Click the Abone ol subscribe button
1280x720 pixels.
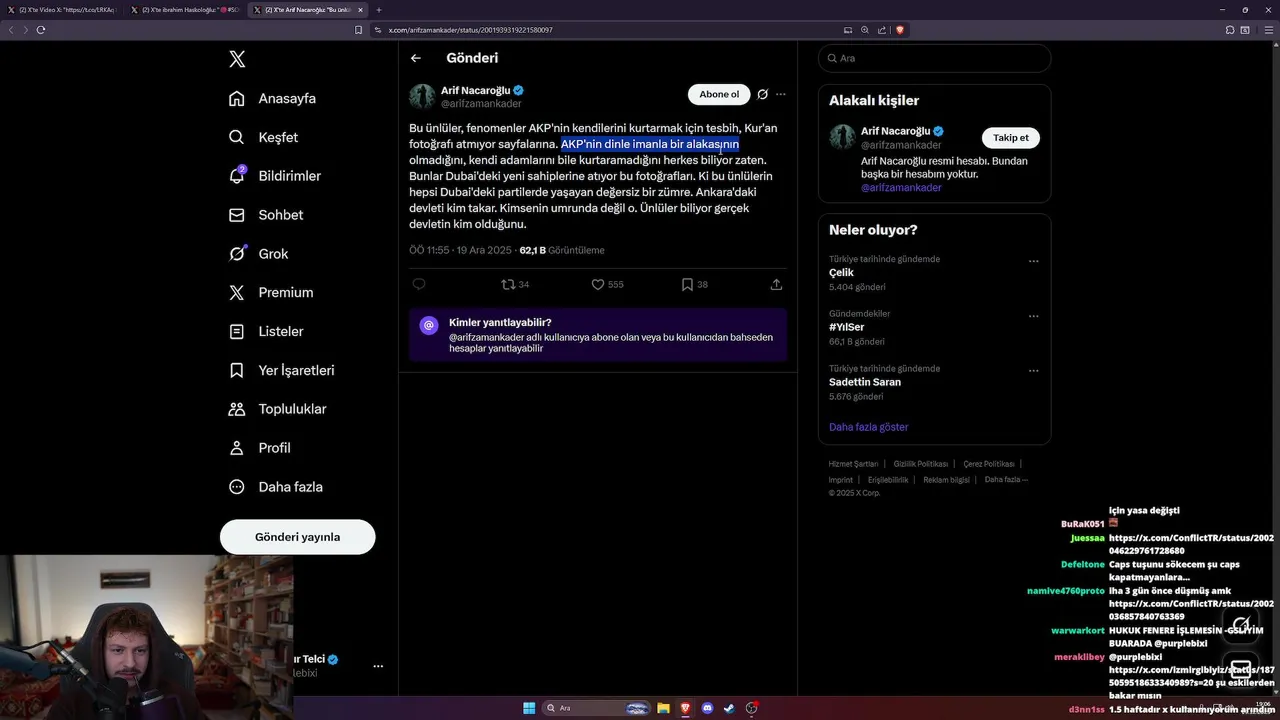pos(719,94)
